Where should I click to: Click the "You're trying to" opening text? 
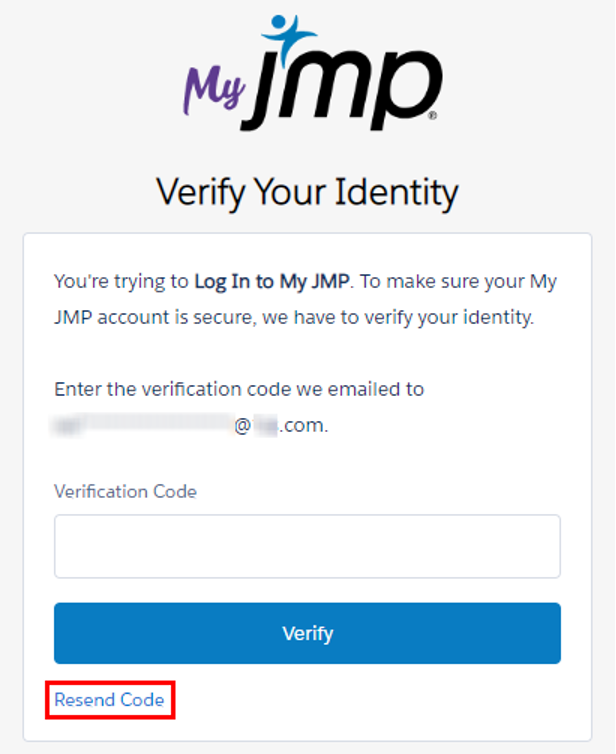[x=121, y=281]
